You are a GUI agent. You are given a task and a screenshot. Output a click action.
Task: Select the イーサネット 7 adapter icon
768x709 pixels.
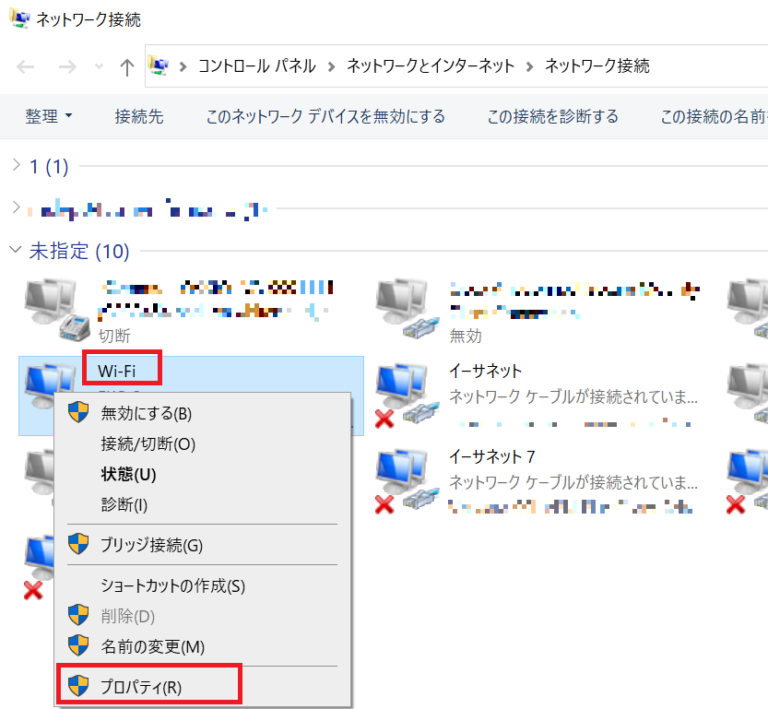[406, 481]
